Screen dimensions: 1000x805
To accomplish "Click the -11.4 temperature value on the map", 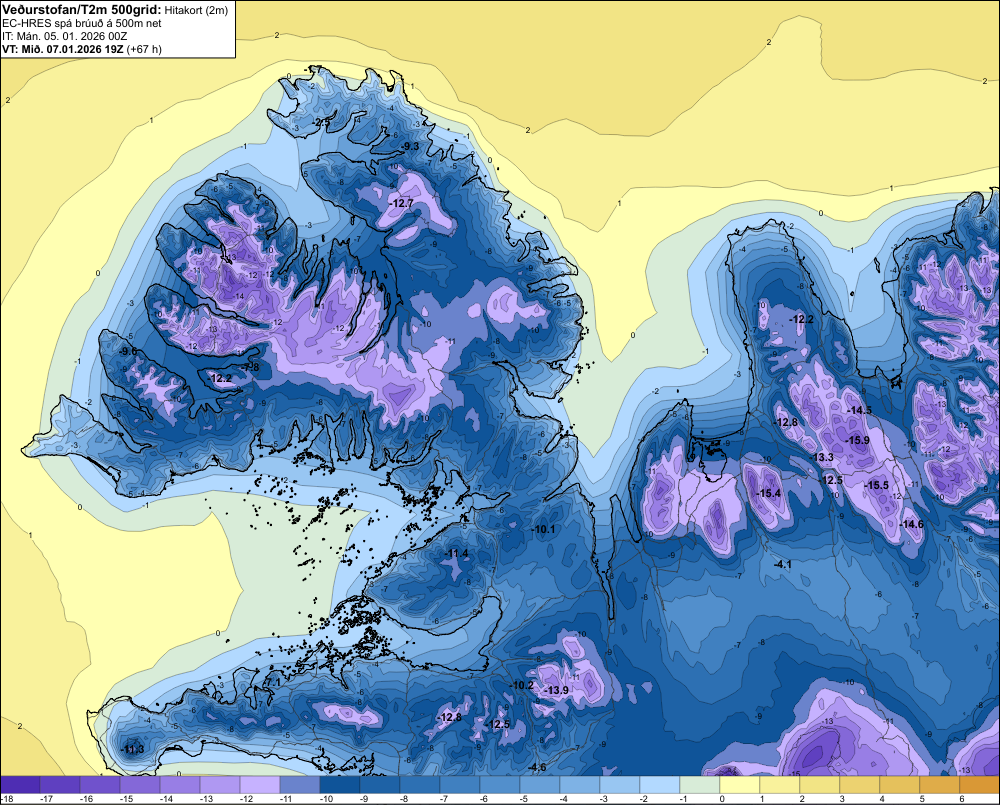I will pyautogui.click(x=456, y=553).
